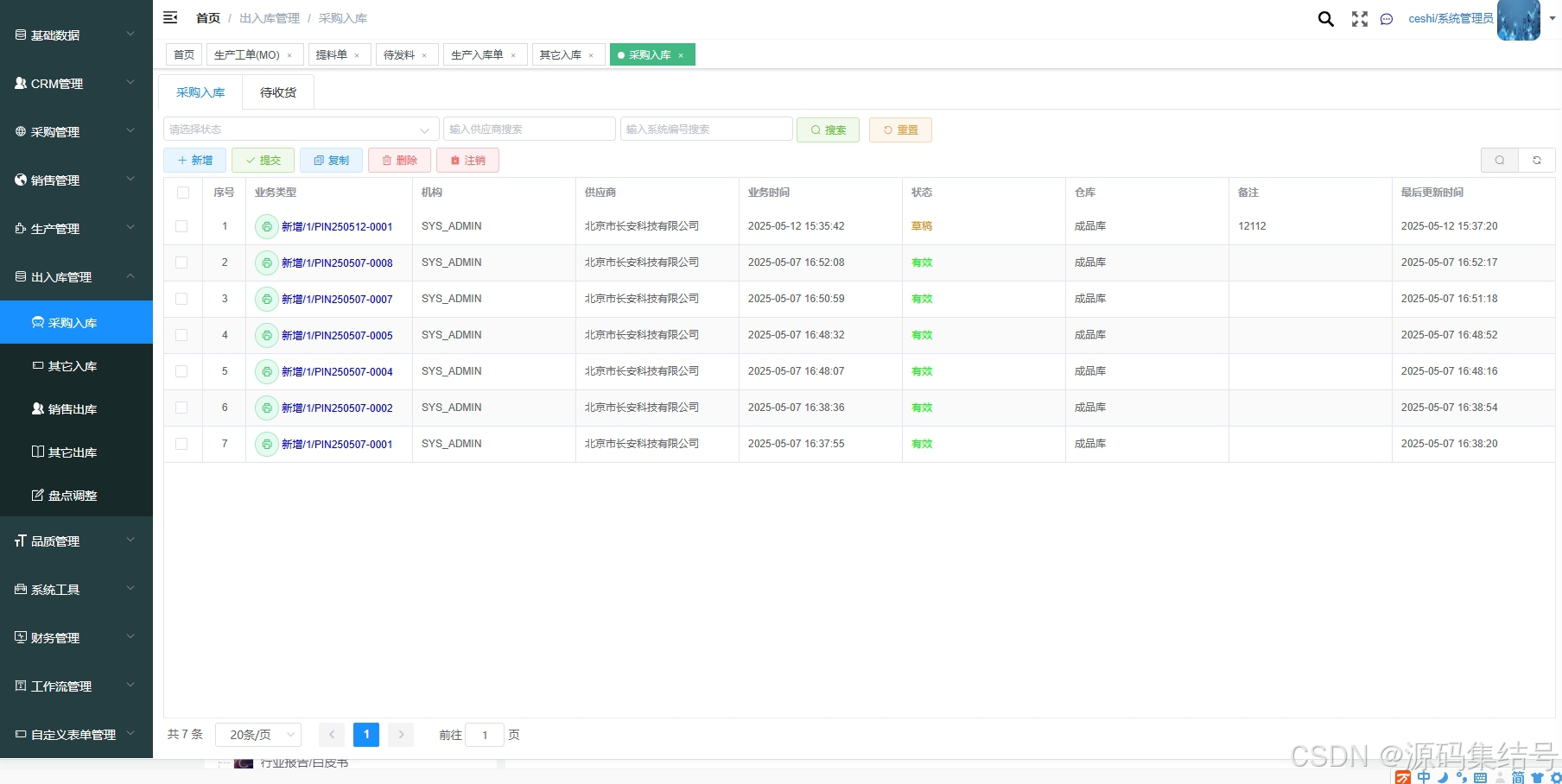Click the 注销 cancel button
1562x784 pixels.
(467, 160)
